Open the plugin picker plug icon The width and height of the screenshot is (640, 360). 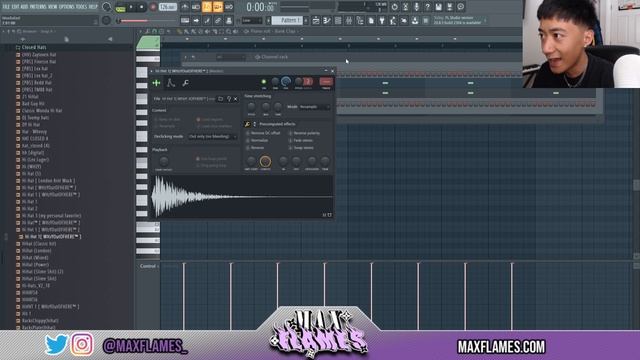pyautogui.click(x=382, y=20)
